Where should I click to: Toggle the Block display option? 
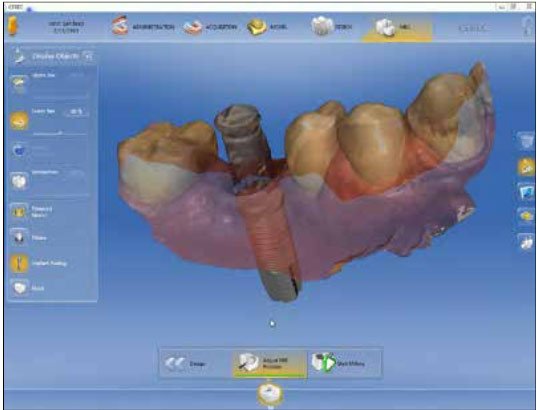tap(19, 288)
